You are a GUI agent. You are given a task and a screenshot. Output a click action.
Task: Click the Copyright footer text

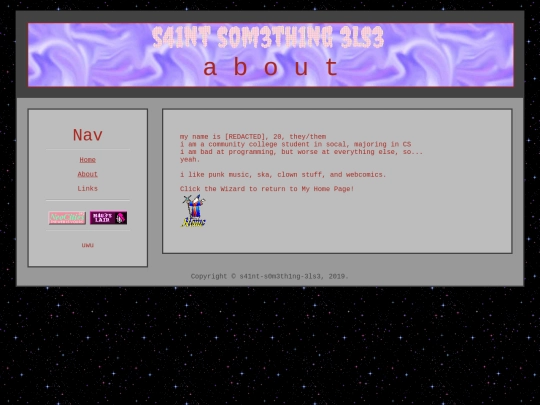(x=270, y=276)
